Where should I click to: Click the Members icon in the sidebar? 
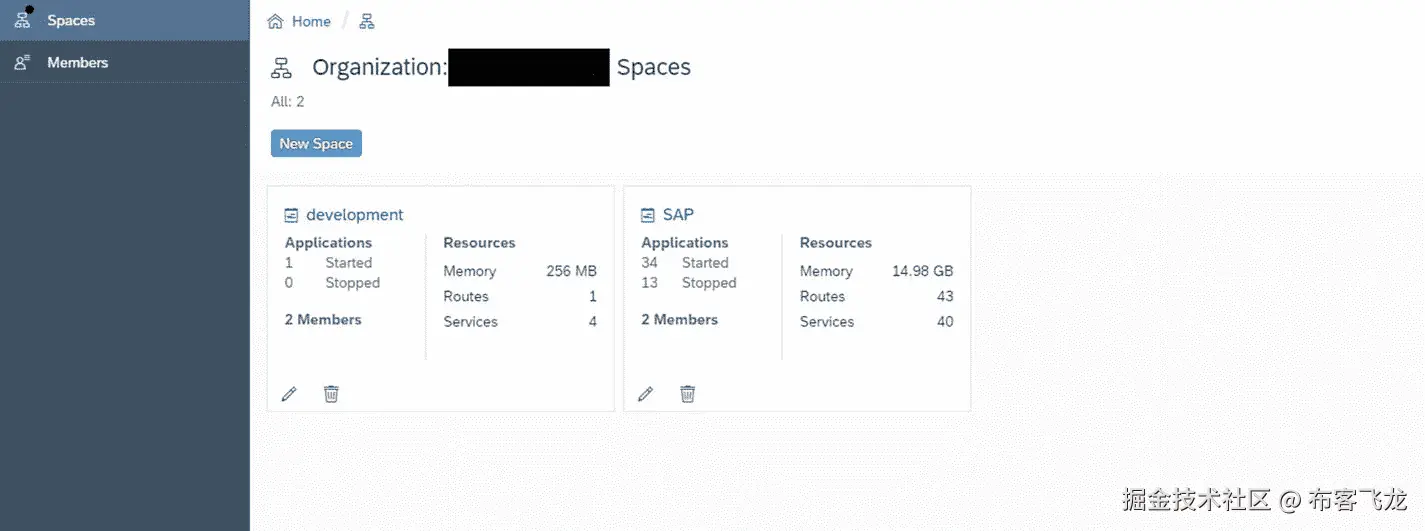(x=22, y=63)
